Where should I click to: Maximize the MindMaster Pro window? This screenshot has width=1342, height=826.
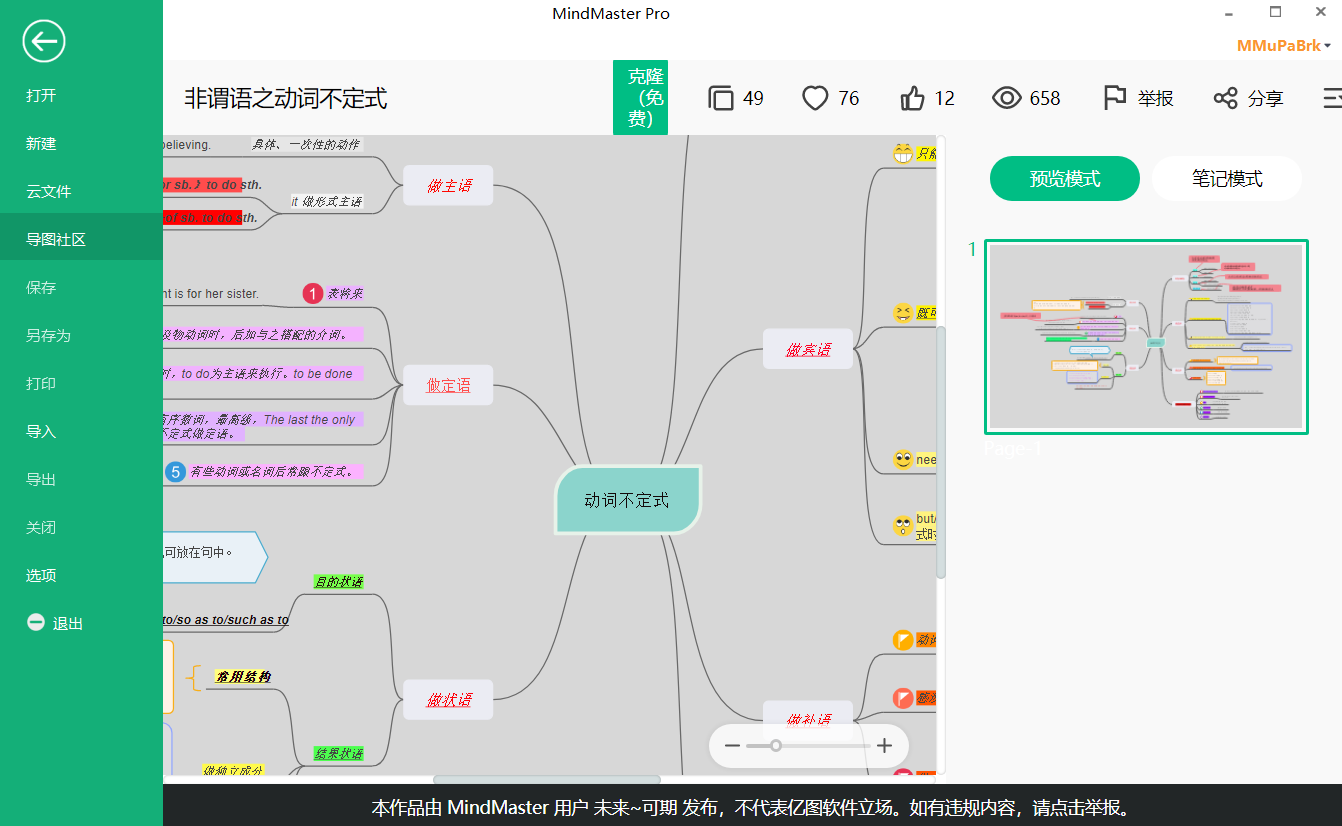1275,12
